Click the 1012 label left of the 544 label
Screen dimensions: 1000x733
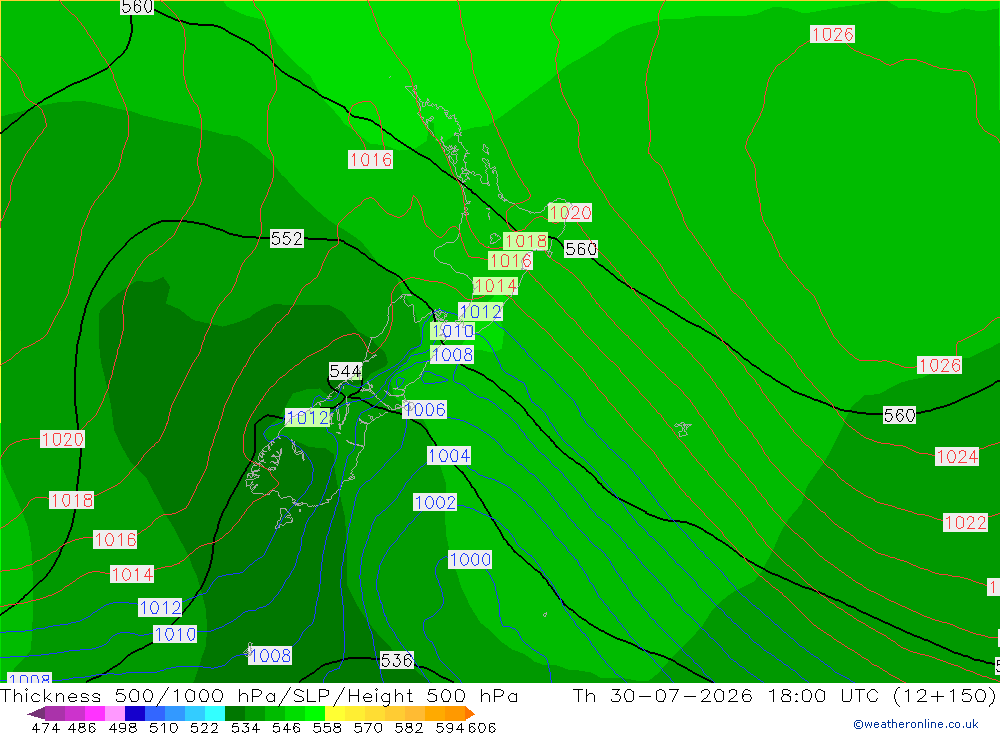308,418
